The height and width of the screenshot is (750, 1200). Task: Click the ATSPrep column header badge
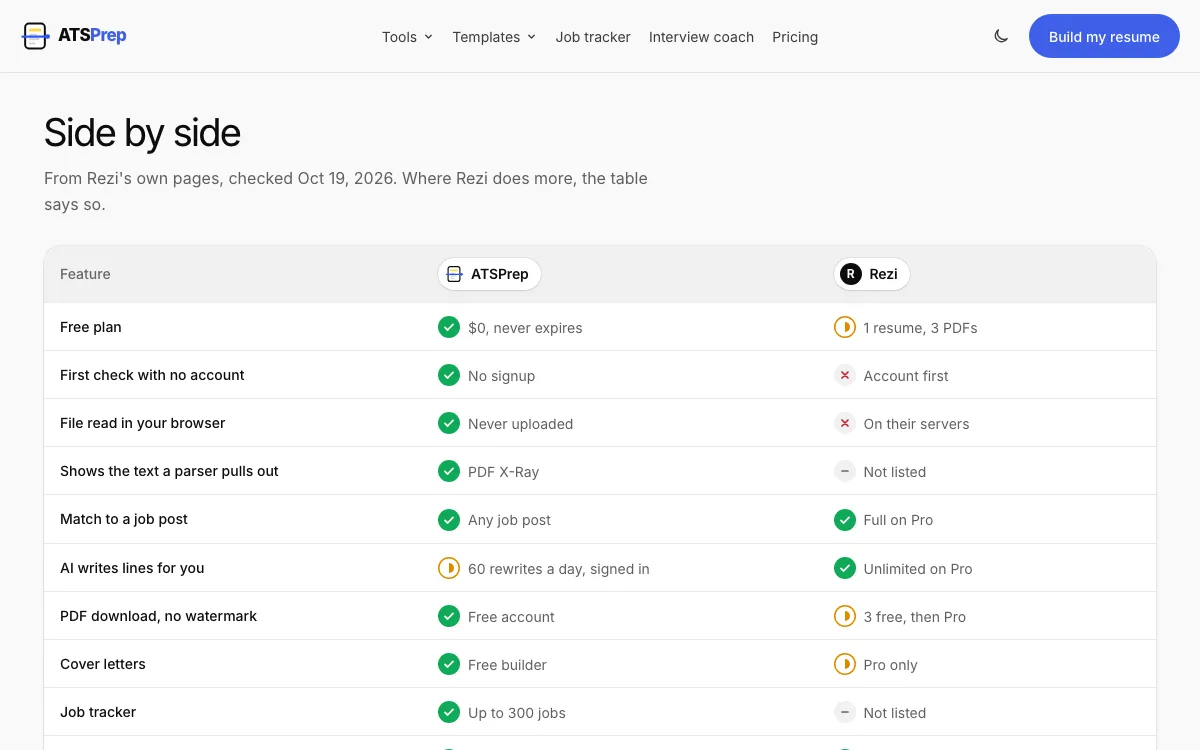coord(489,274)
